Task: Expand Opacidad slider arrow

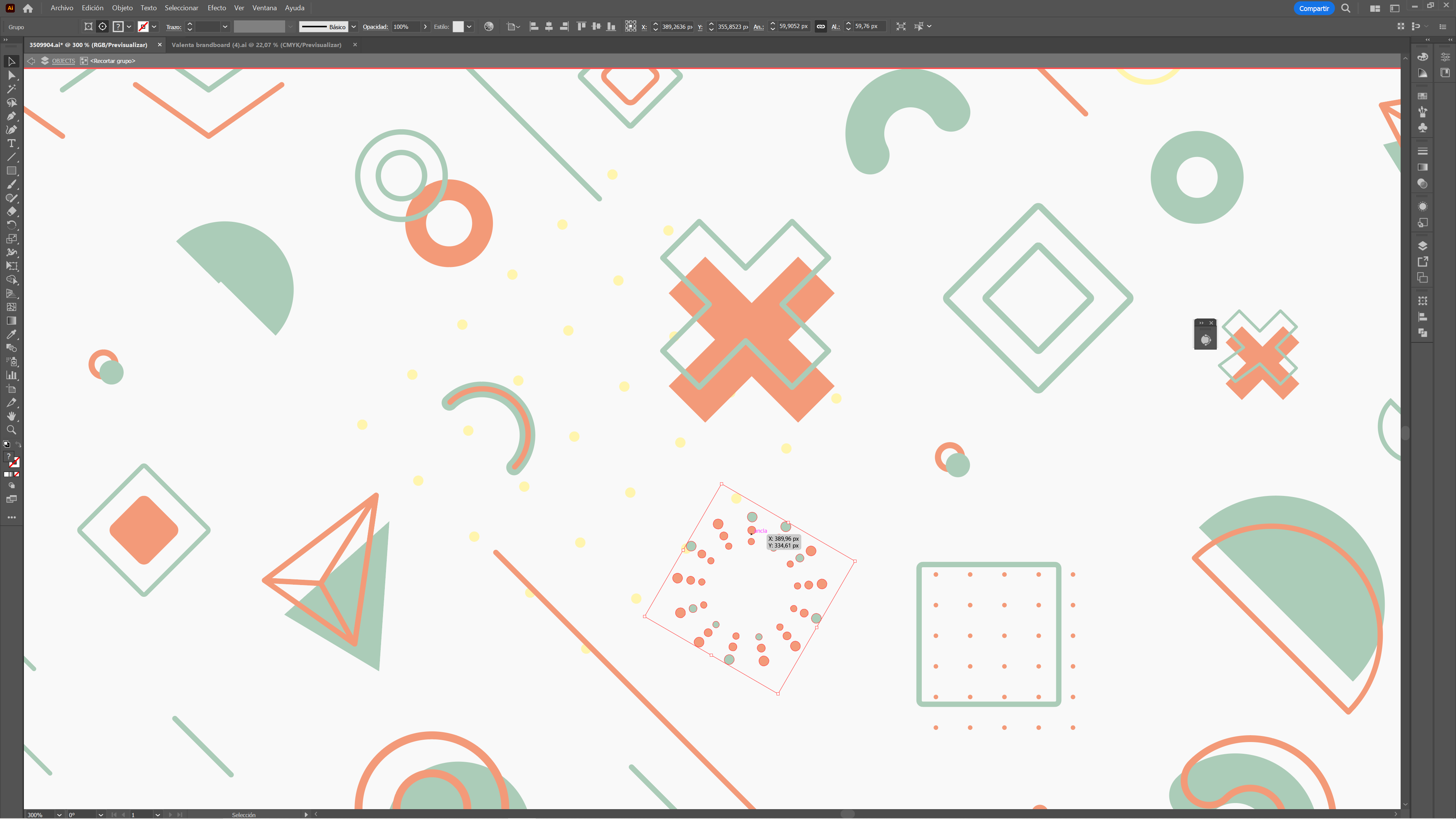Action: [x=425, y=27]
